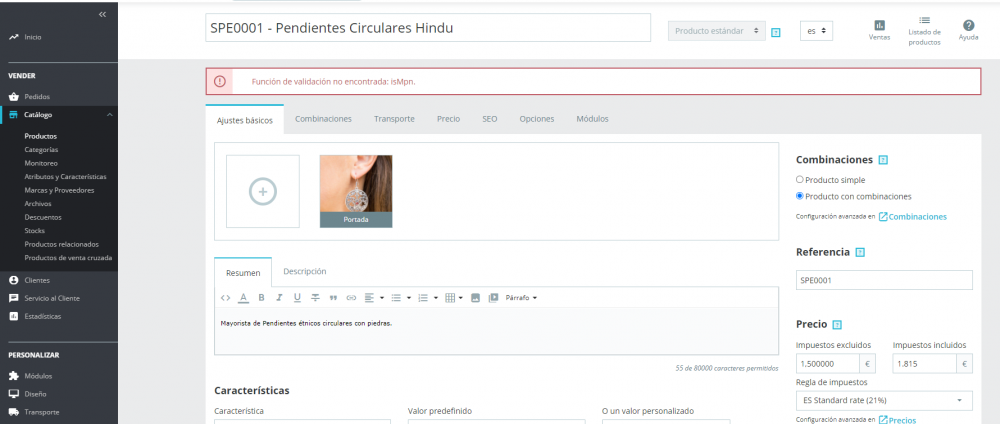Switch to SEO tab
Image resolution: width=1000 pixels, height=424 pixels.
pyautogui.click(x=490, y=119)
